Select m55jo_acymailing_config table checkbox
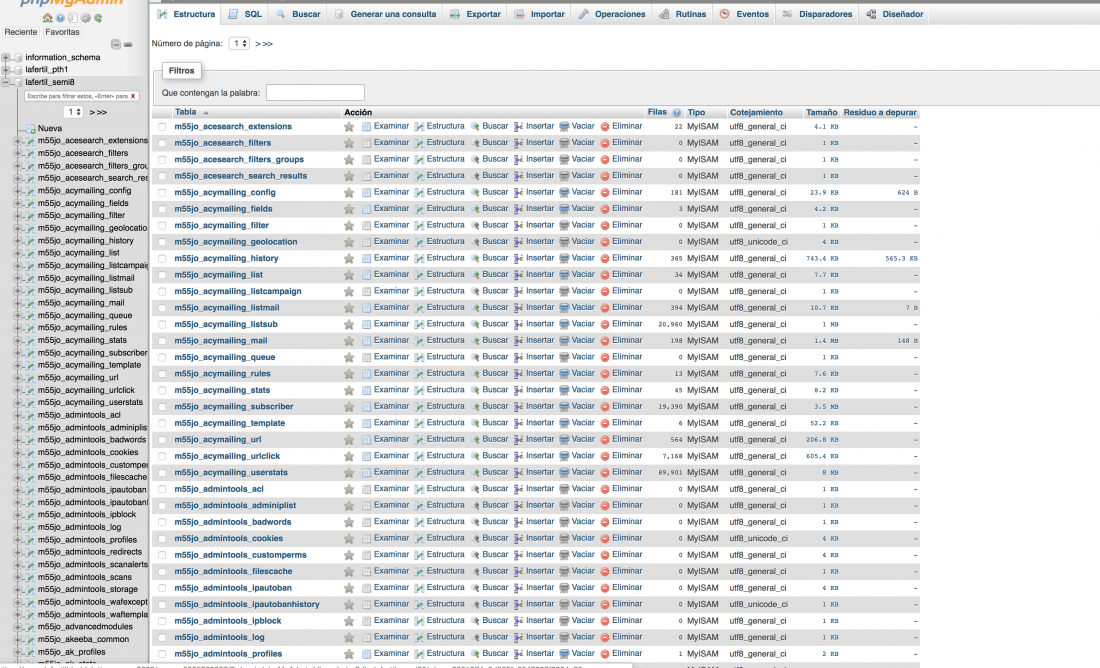The image size is (1100, 668). [162, 193]
